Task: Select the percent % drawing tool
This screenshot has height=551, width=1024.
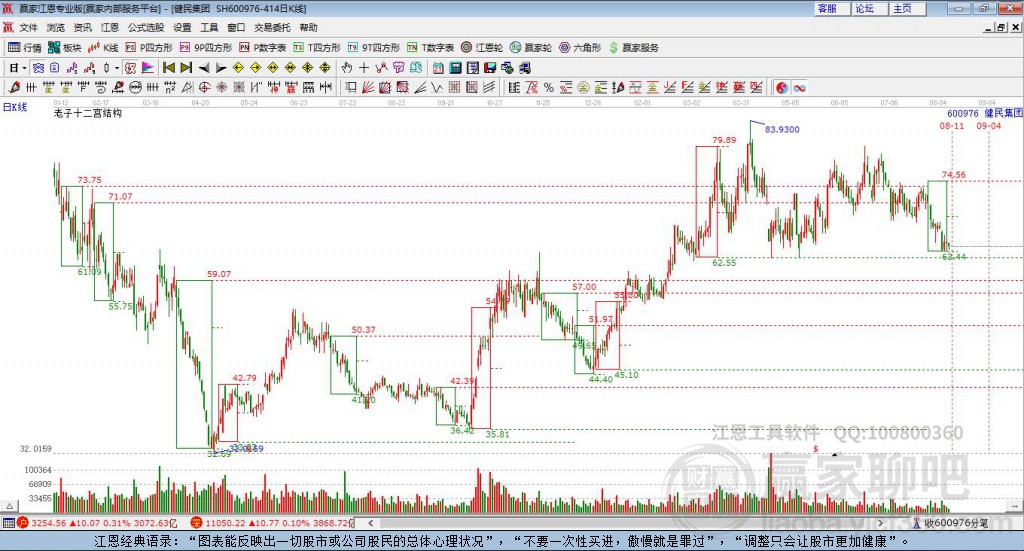Action: 549,87
